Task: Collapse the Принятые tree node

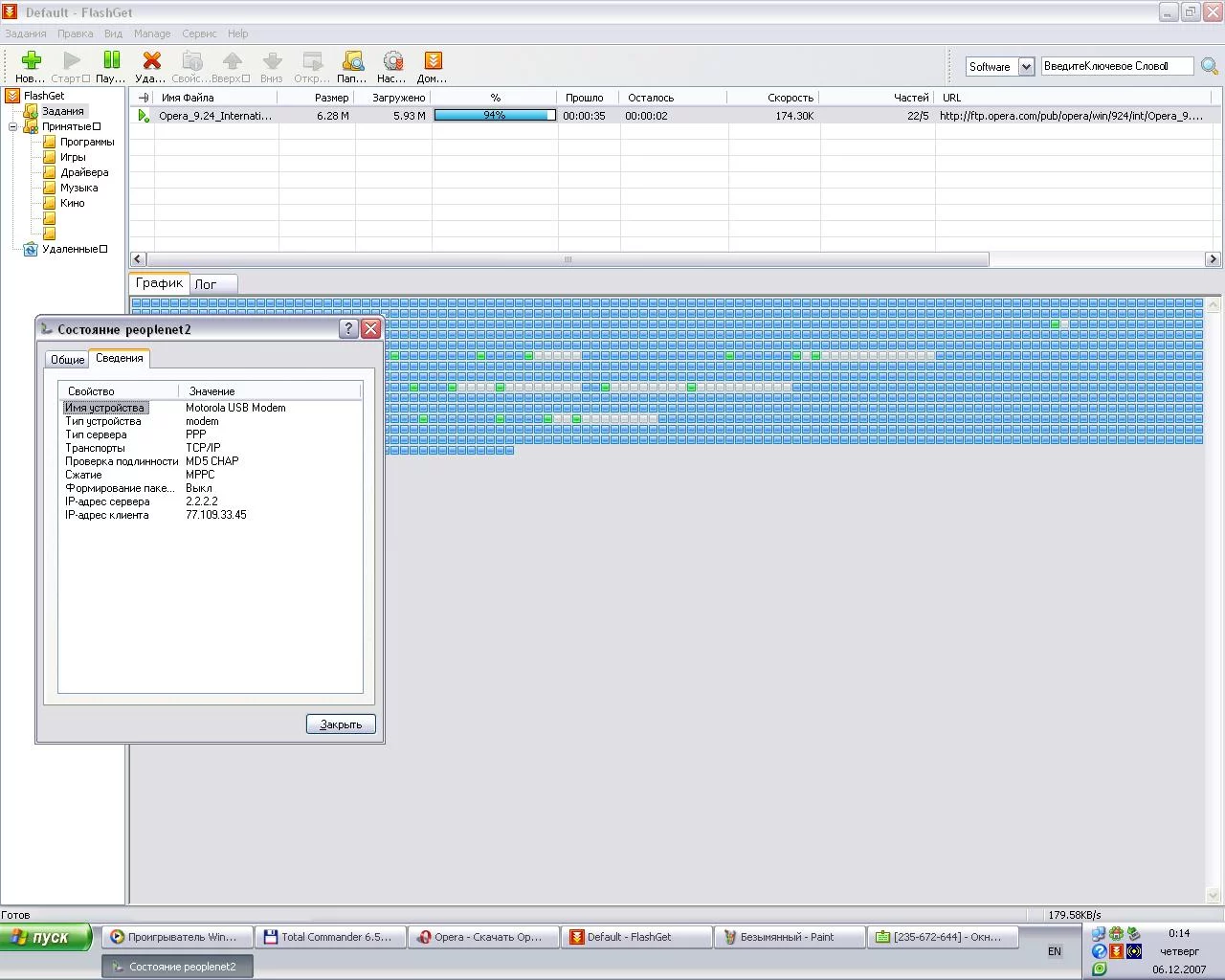Action: 13,126
